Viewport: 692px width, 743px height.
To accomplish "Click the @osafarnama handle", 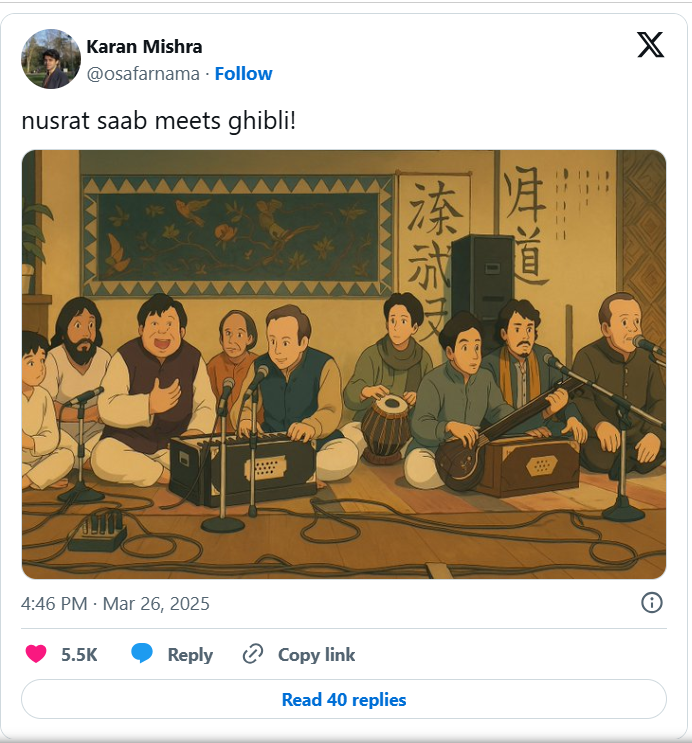I will [x=143, y=74].
